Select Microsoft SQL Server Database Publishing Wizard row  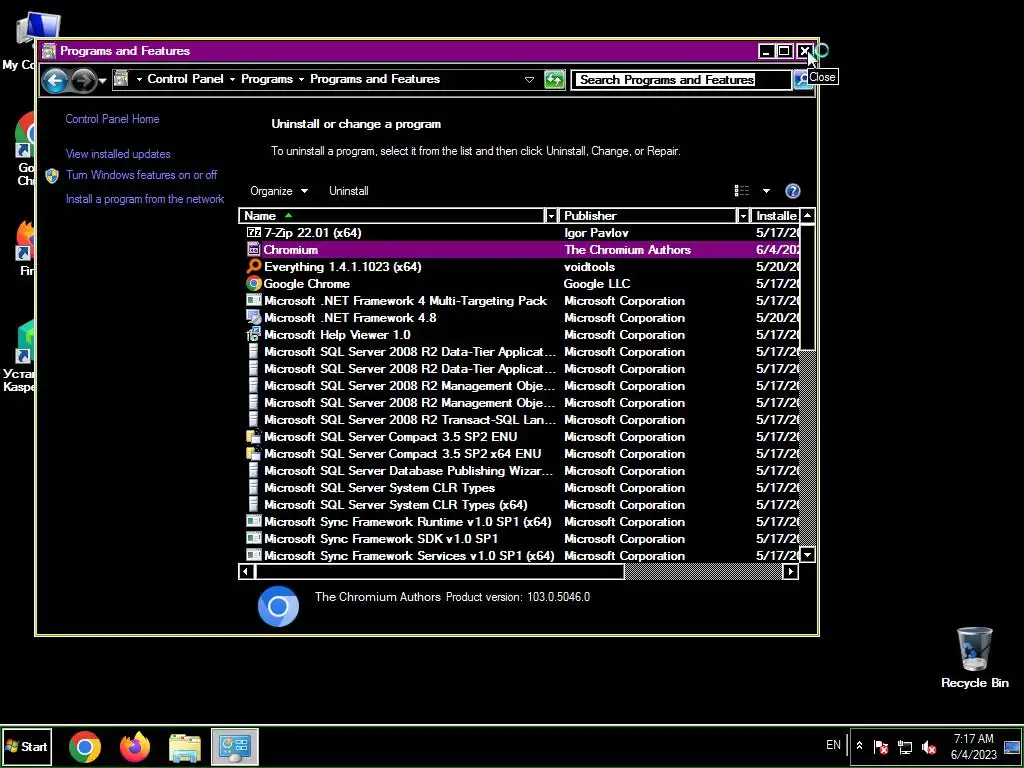519,471
